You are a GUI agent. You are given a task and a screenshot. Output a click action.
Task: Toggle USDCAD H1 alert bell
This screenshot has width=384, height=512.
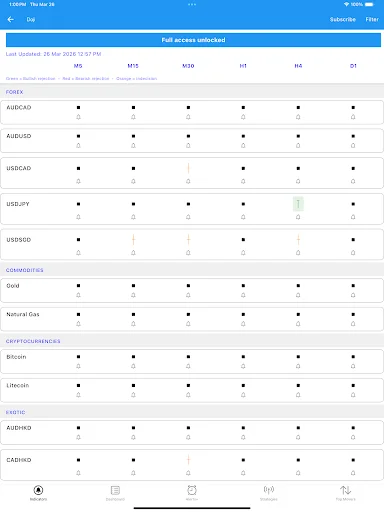click(243, 181)
